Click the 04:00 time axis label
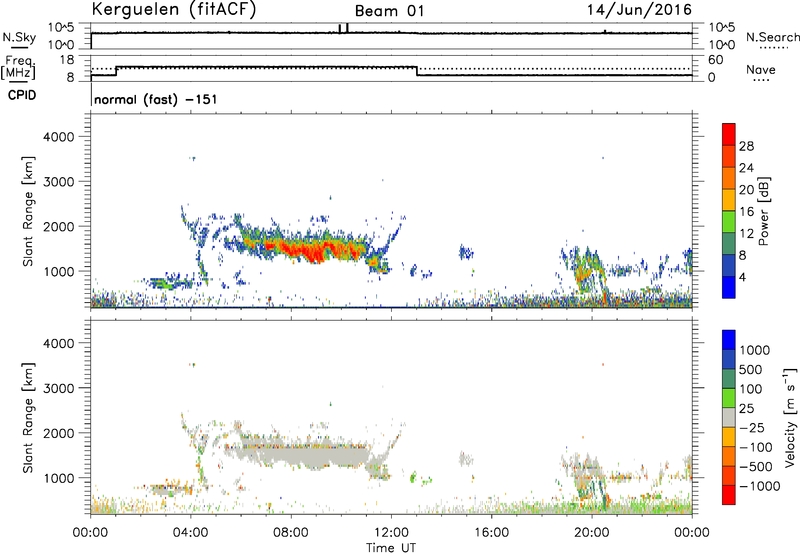This screenshot has width=800, height=554. click(x=190, y=533)
